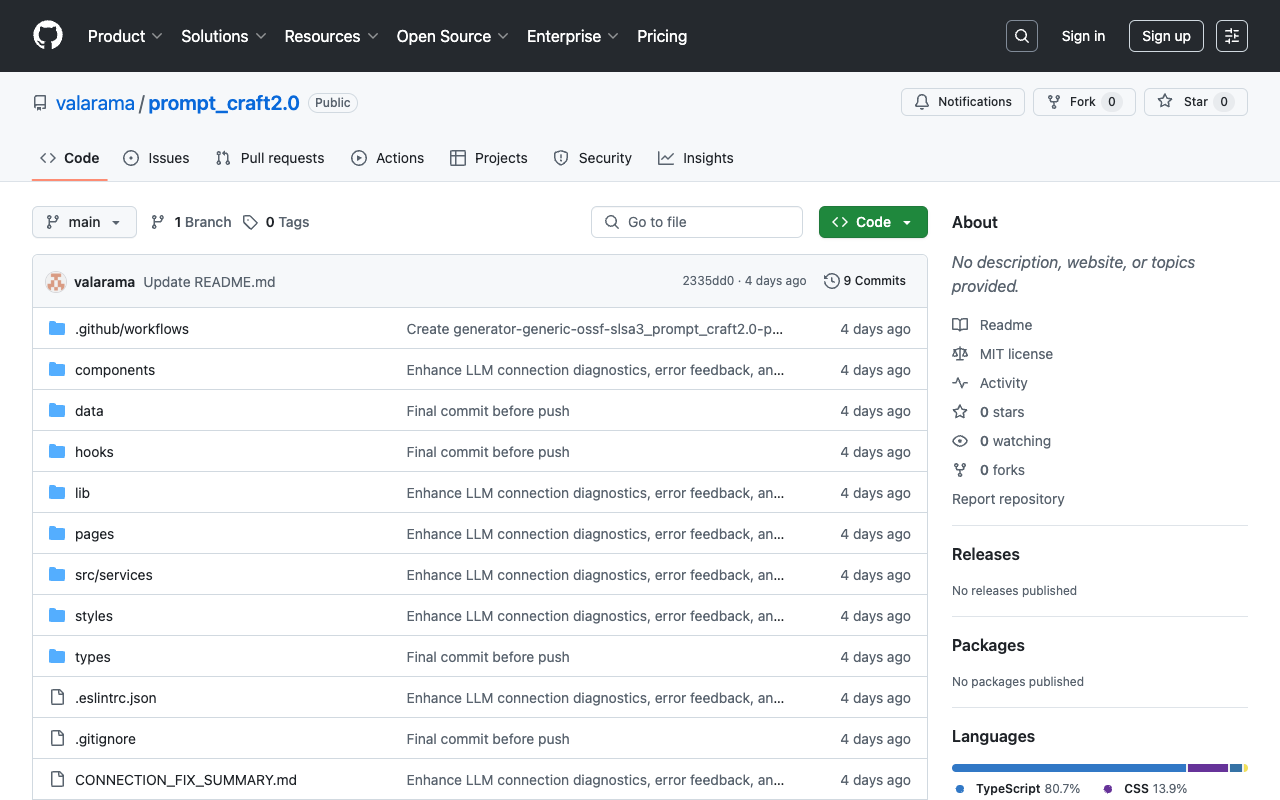1280x800 pixels.
Task: Open the 0 forks link in About
Action: coord(988,470)
